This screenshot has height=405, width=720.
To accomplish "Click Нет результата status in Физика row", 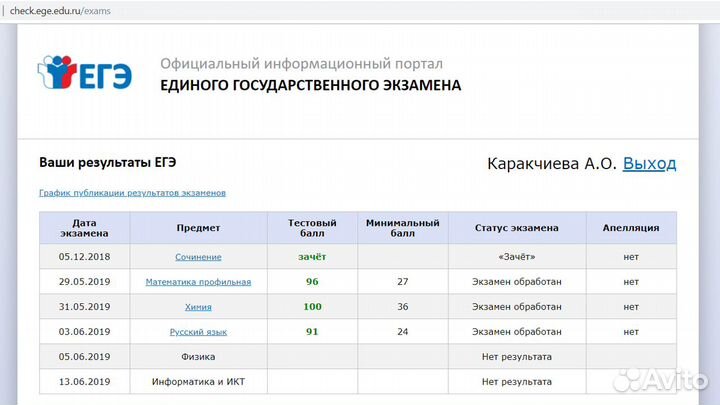I will [517, 356].
